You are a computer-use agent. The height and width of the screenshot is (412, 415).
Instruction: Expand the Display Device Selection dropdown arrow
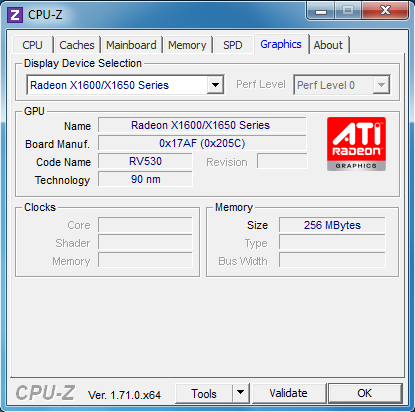coord(215,85)
